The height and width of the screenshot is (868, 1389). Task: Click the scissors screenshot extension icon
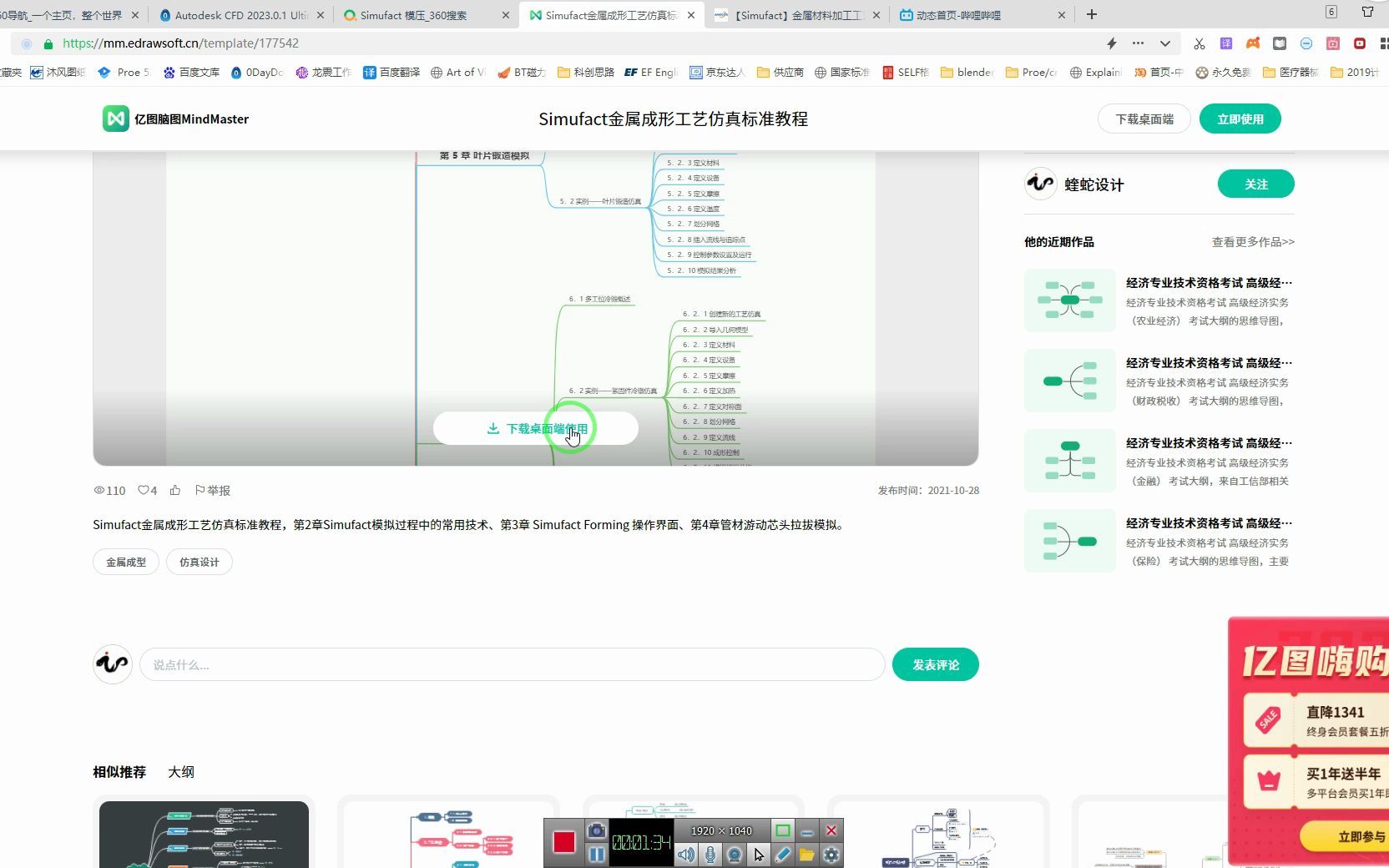(1199, 43)
